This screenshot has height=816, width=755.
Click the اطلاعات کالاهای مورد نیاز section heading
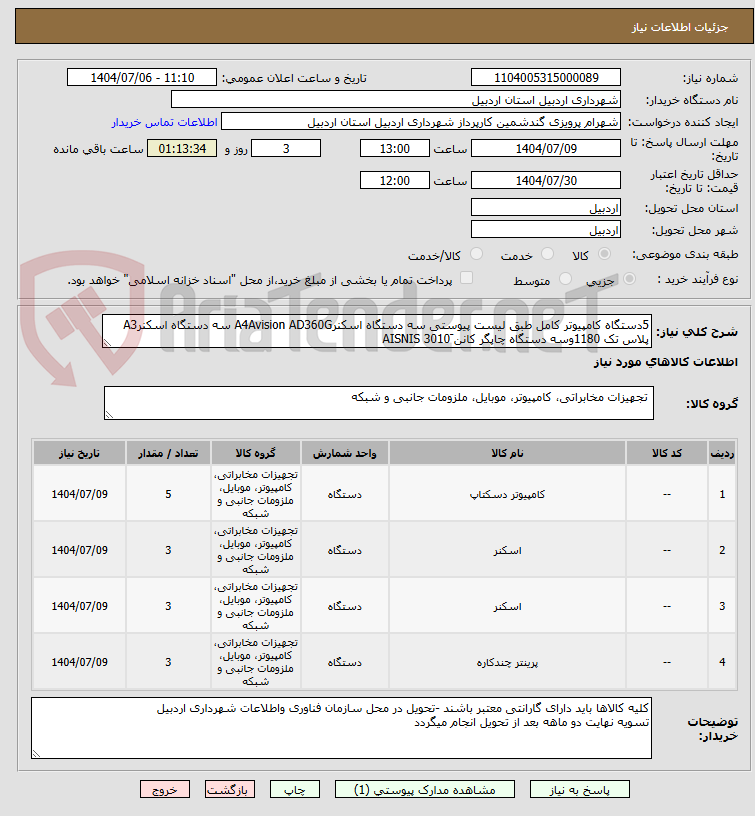666,362
